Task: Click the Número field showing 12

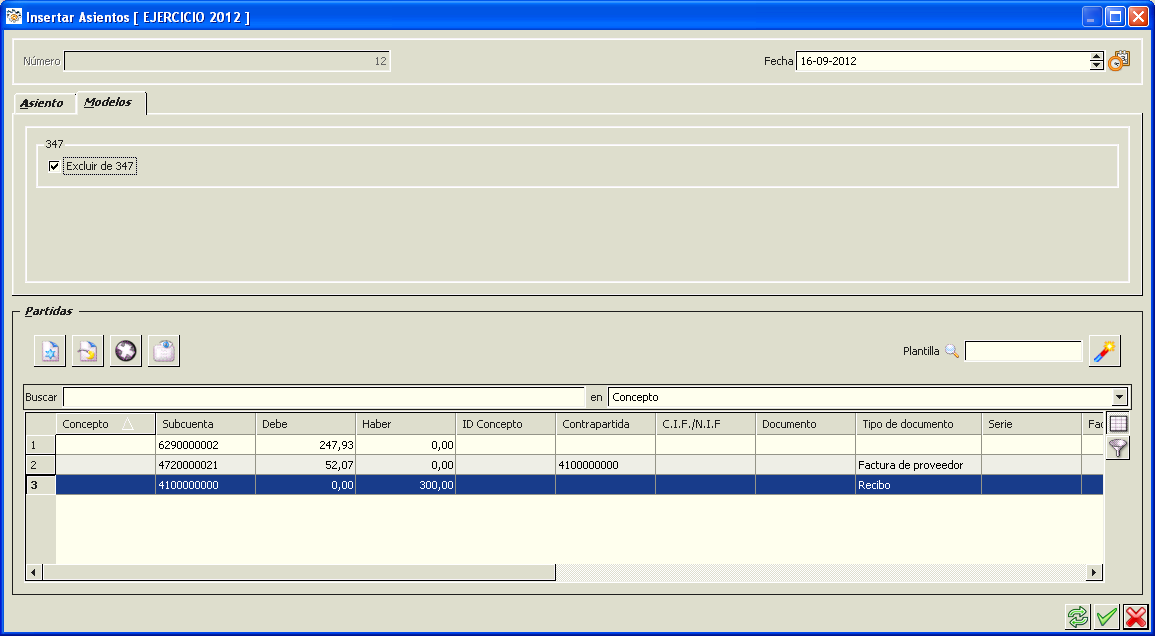Action: [227, 61]
